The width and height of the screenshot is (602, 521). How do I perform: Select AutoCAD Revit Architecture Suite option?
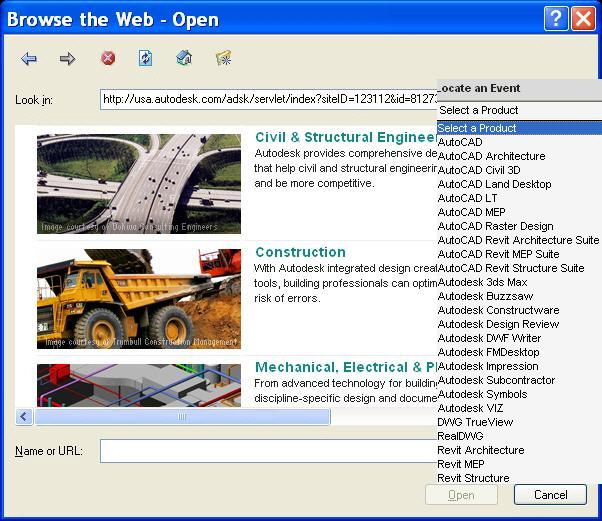coord(518,240)
